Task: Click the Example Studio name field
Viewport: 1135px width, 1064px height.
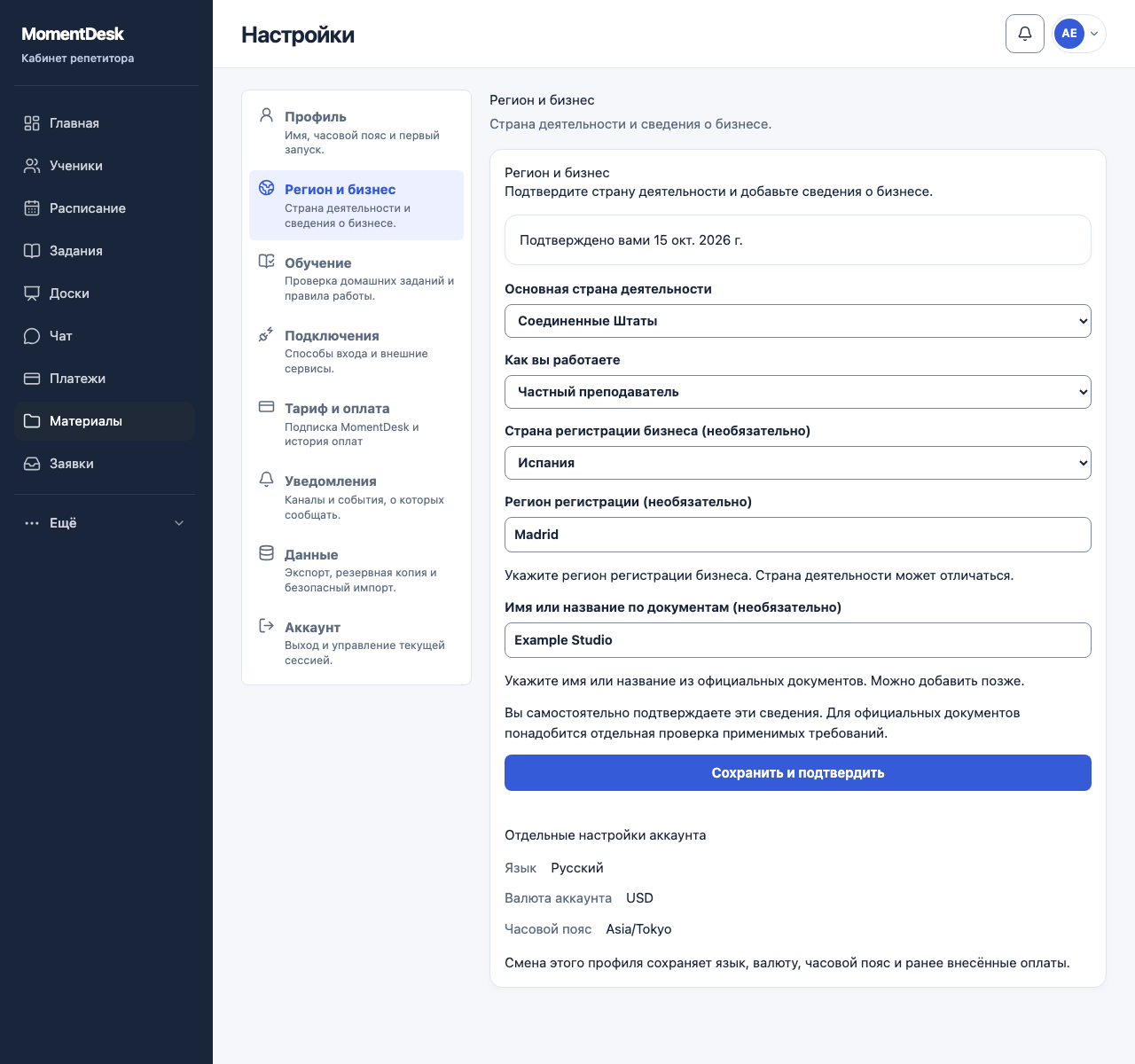Action: click(x=798, y=640)
